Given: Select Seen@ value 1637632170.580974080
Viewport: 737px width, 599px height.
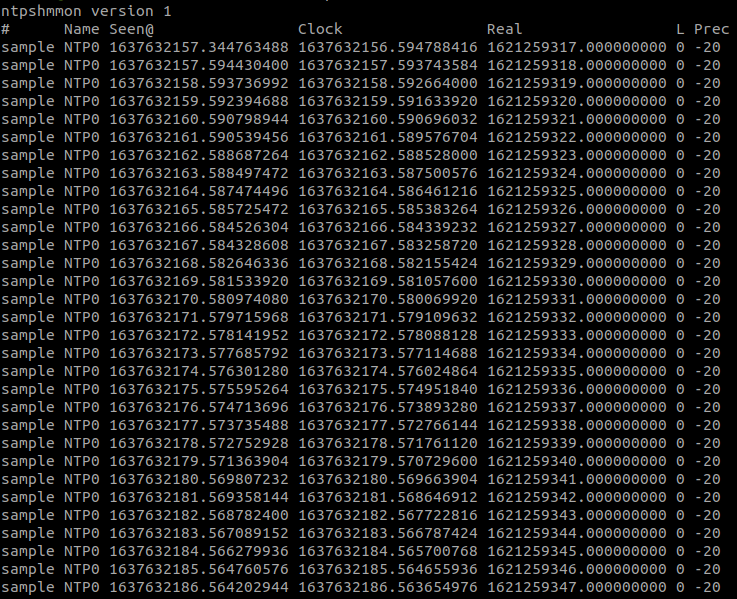Looking at the screenshot, I should [199, 299].
